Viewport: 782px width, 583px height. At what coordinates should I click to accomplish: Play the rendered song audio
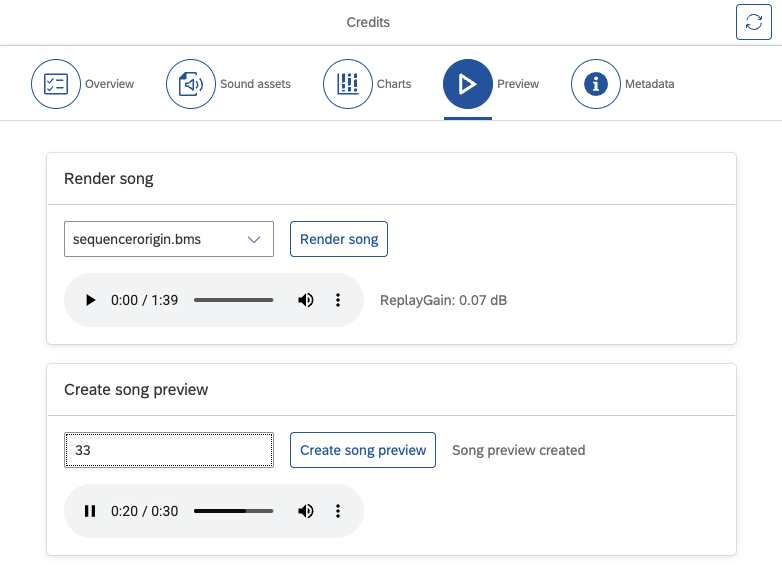(90, 300)
